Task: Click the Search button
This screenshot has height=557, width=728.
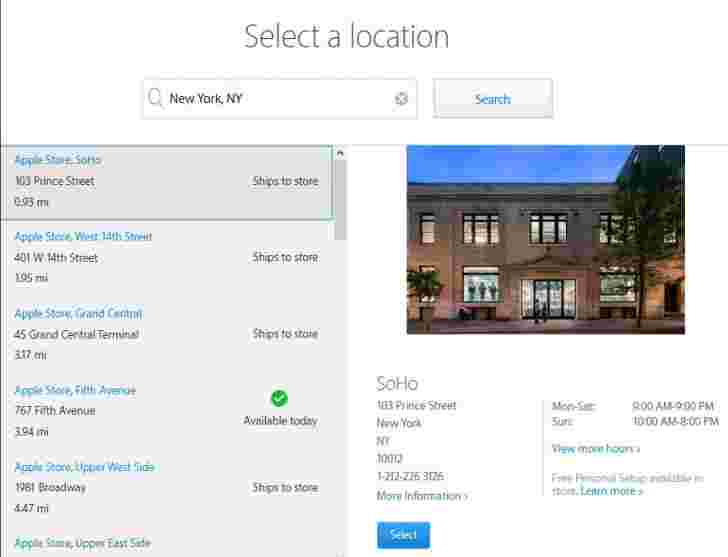Action: pyautogui.click(x=493, y=99)
